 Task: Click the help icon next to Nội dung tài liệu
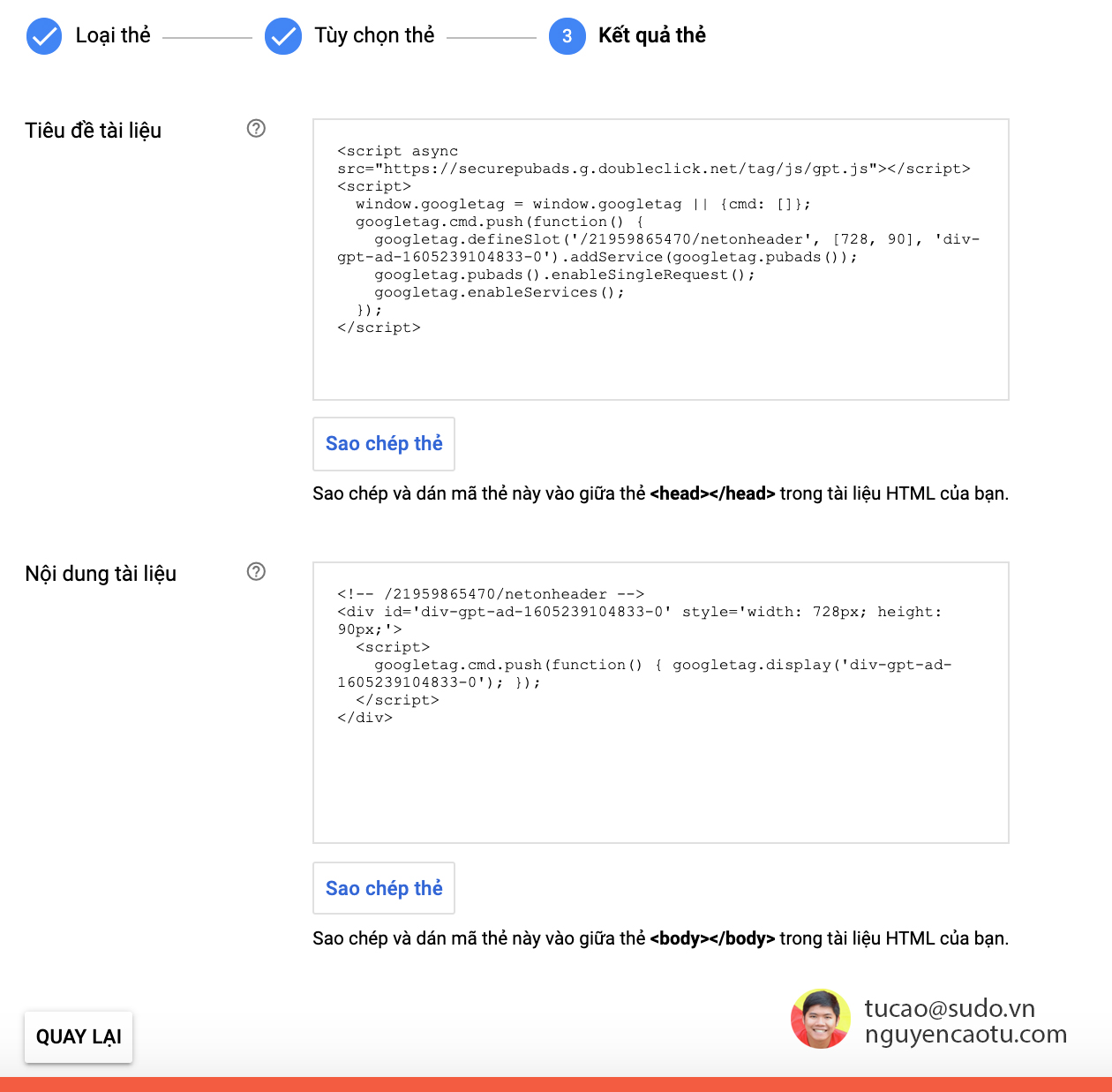256,572
